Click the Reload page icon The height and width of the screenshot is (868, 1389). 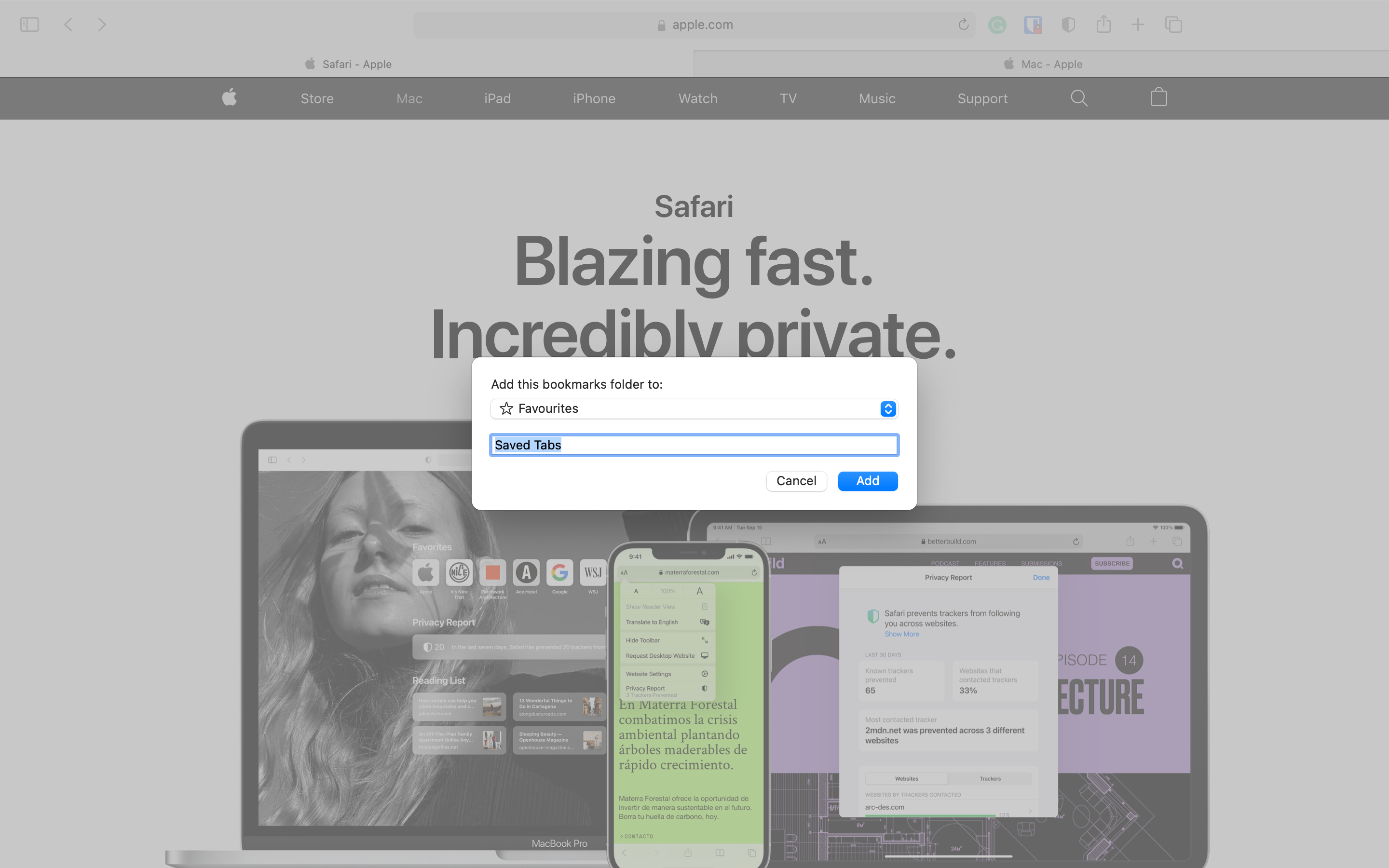964,24
